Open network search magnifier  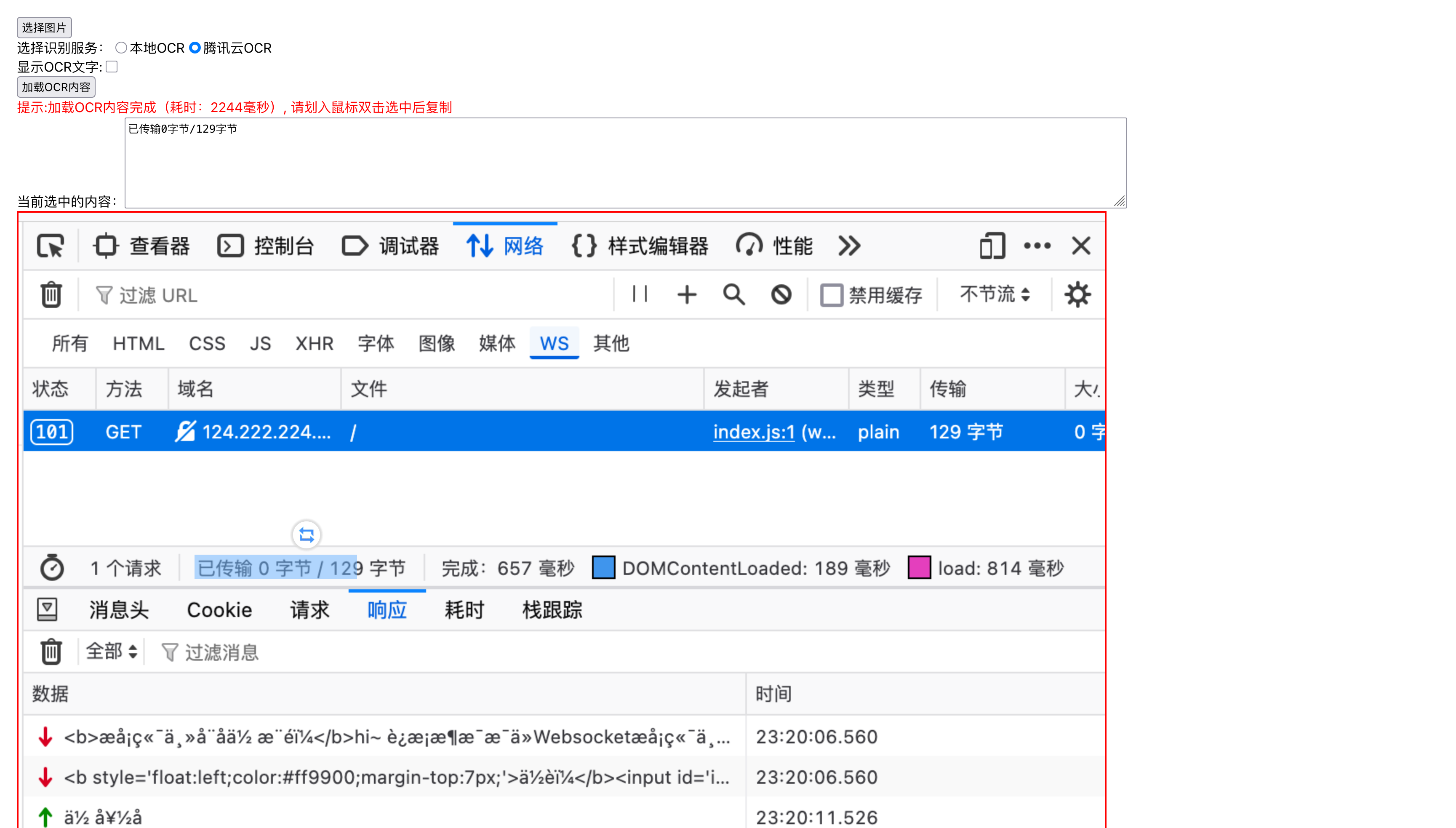click(x=733, y=294)
